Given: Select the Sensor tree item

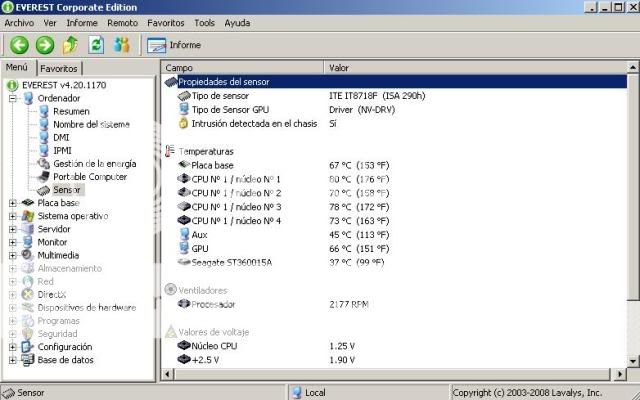Looking at the screenshot, I should pos(67,190).
